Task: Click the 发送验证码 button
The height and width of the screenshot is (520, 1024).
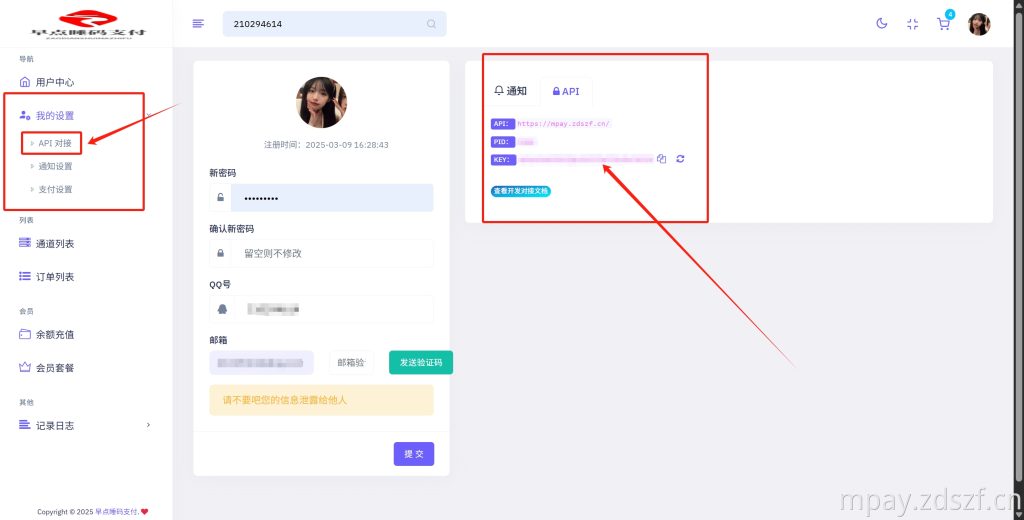Action: [x=420, y=362]
